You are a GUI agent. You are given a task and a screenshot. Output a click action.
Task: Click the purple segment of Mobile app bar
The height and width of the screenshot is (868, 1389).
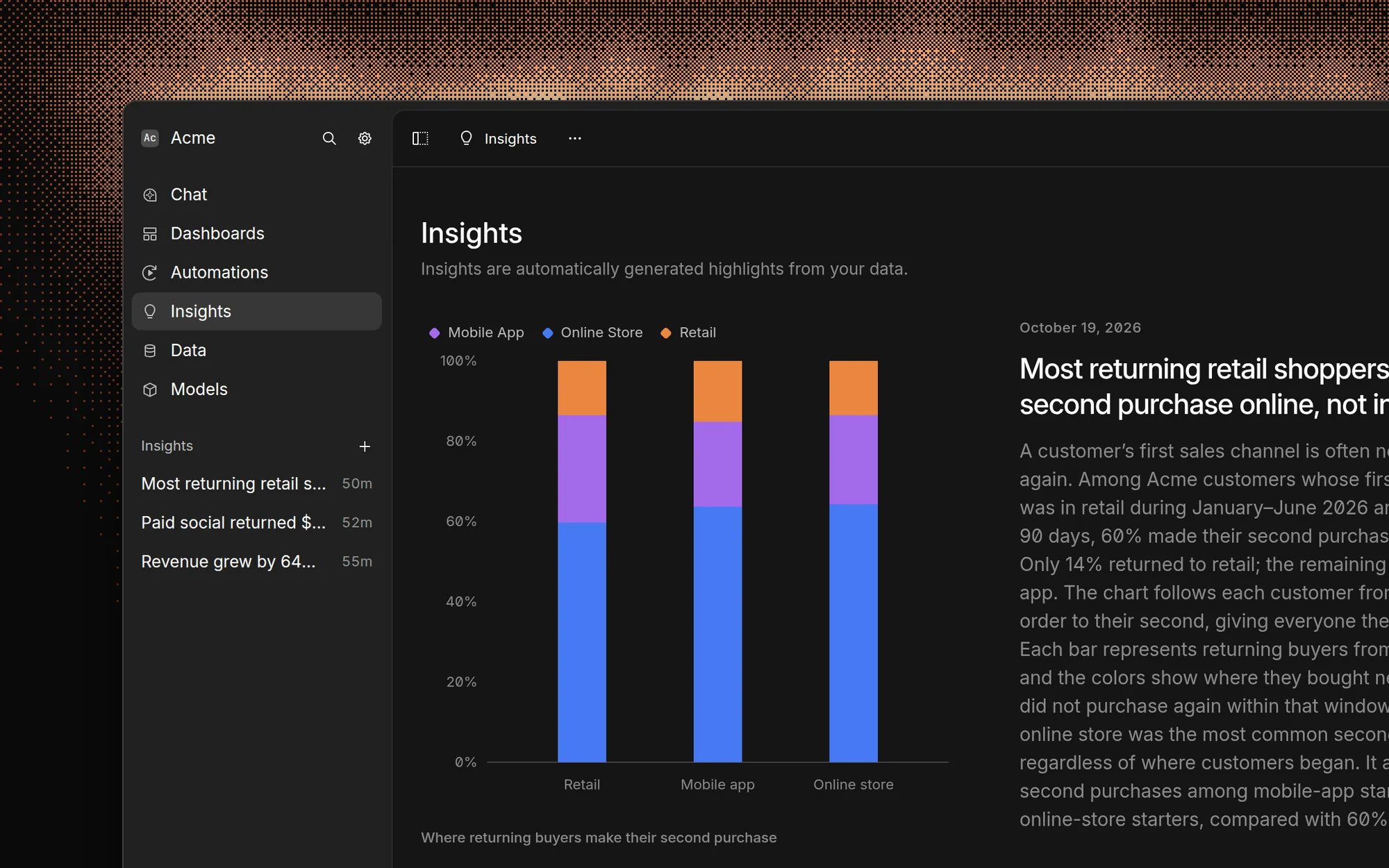(x=717, y=464)
